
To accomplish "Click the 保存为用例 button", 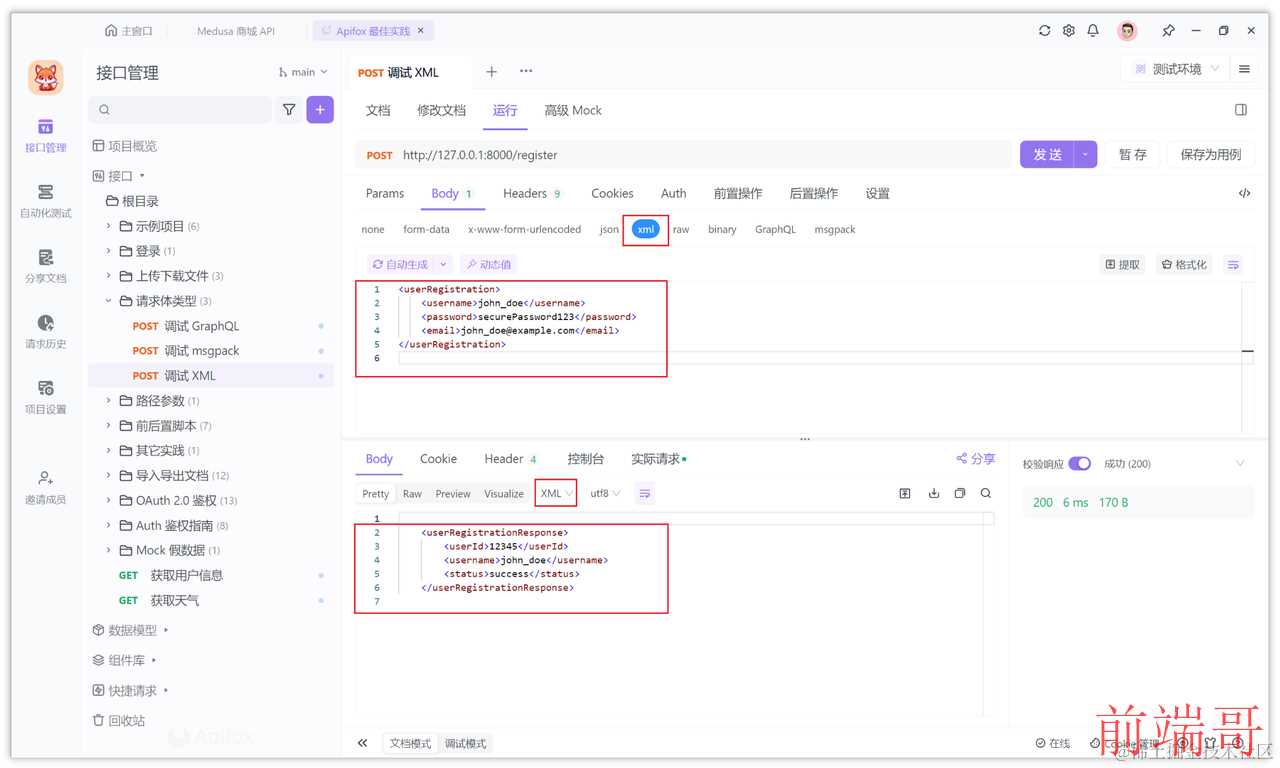I will click(1210, 154).
